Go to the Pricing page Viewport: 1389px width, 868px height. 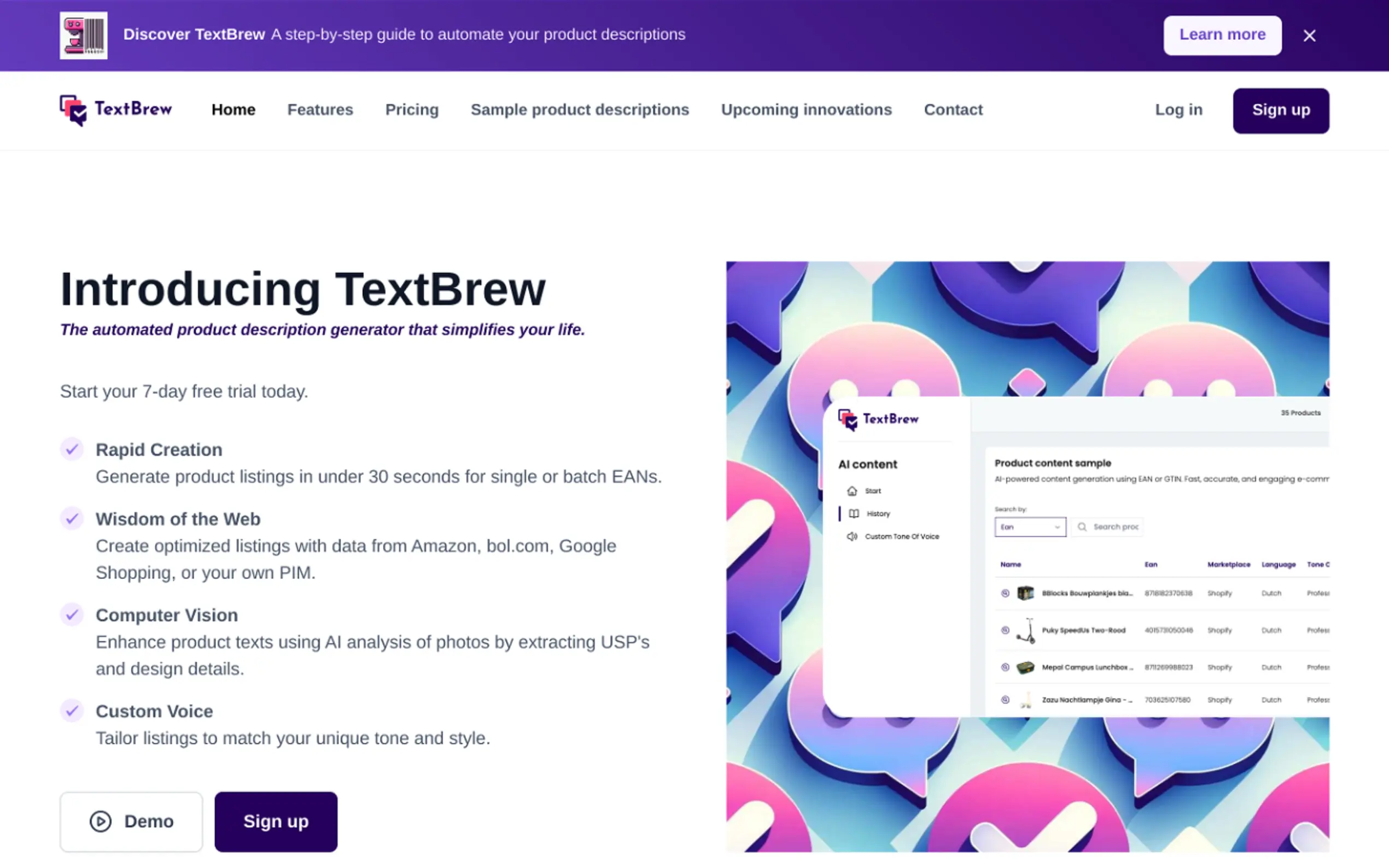click(x=412, y=110)
